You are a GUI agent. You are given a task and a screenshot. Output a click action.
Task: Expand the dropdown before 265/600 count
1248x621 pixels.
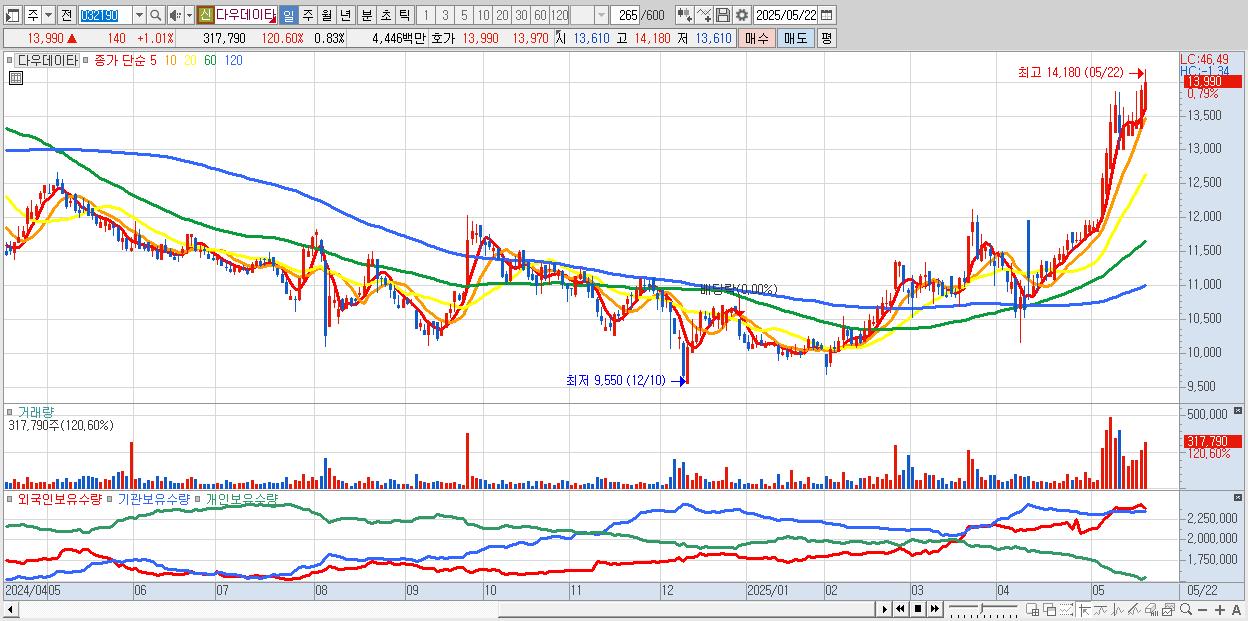pos(600,15)
